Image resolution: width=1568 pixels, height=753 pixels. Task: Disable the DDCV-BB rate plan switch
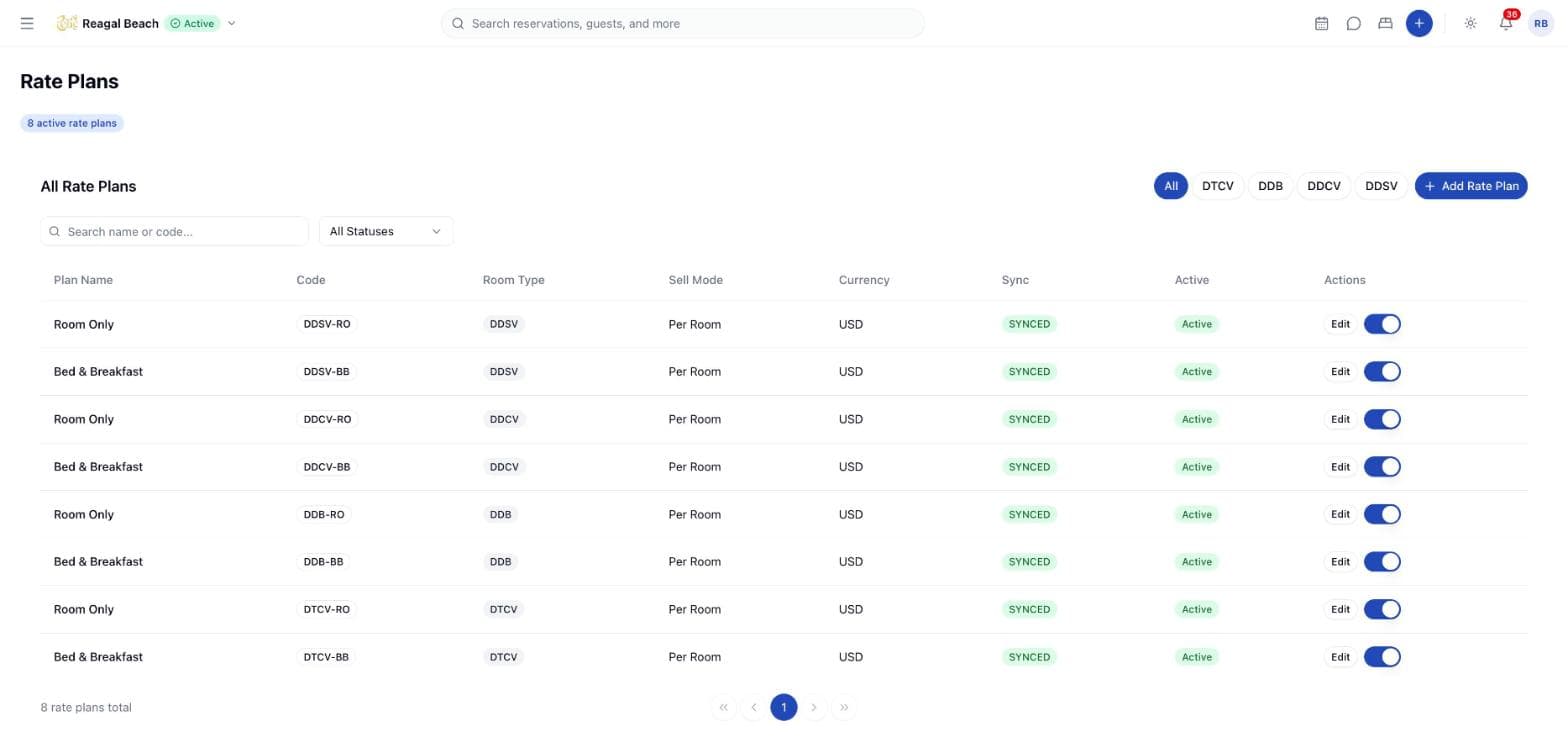click(x=1382, y=466)
